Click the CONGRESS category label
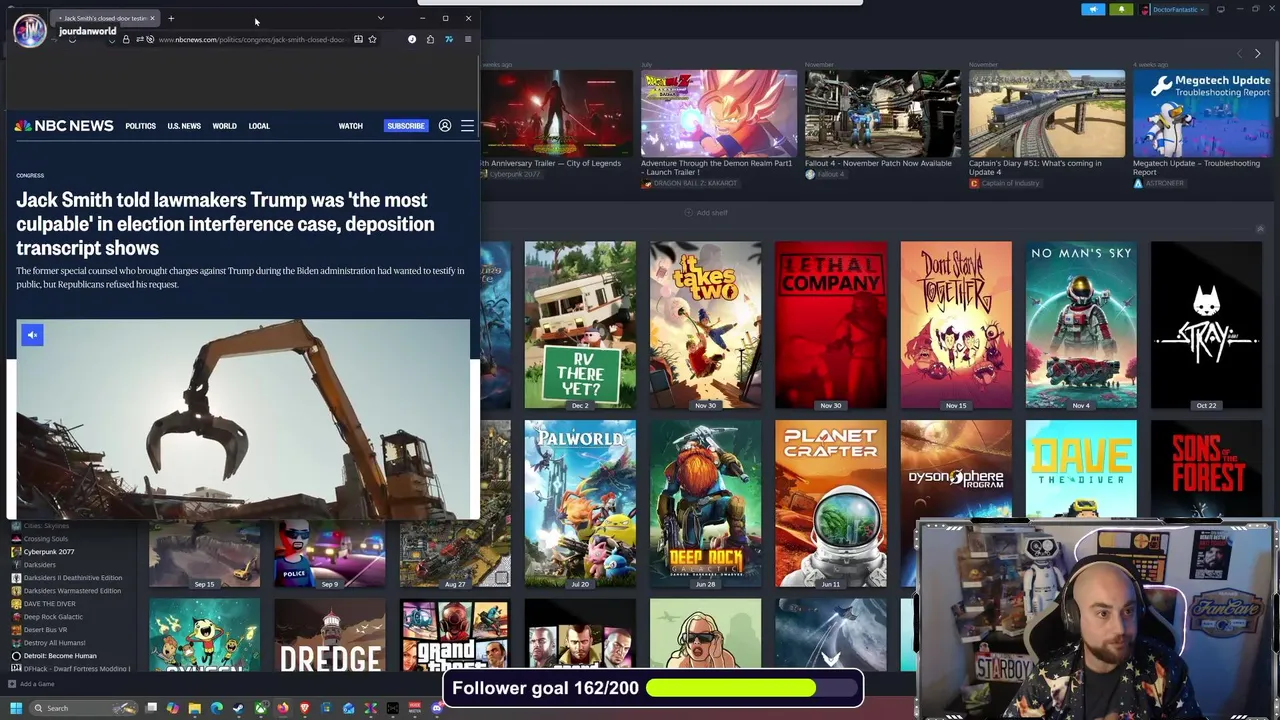 click(x=30, y=176)
